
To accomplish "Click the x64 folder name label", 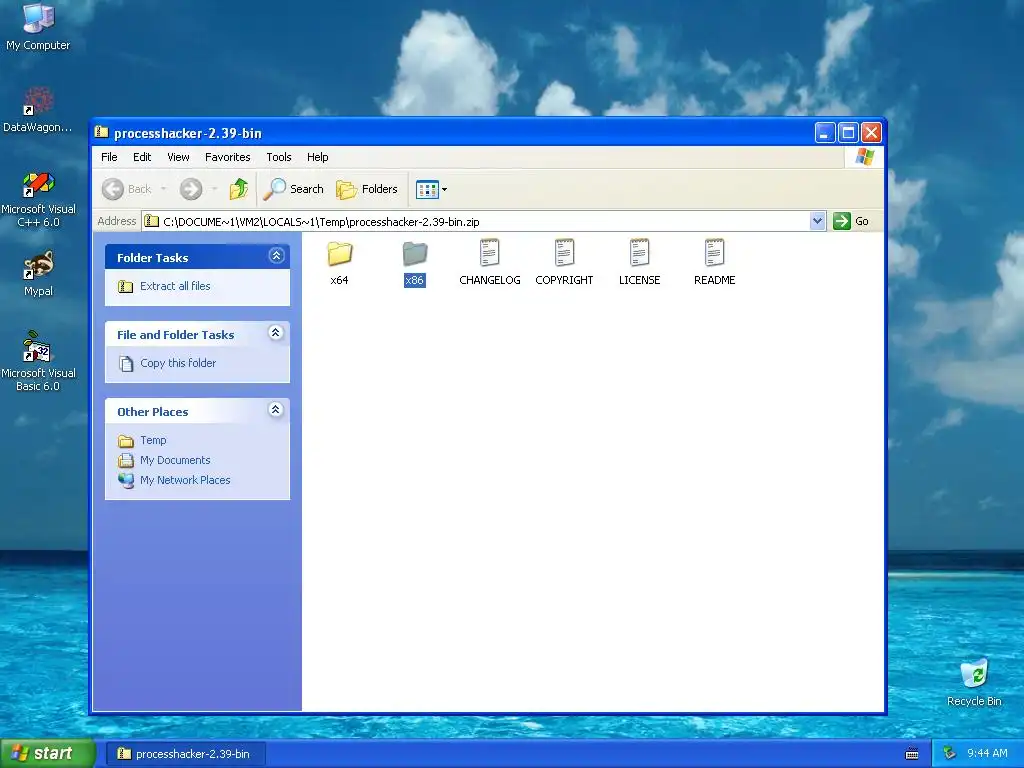I will [x=340, y=280].
